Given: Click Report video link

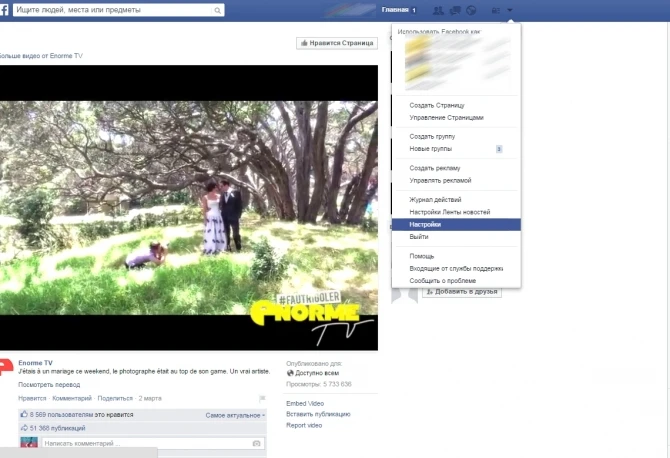Looking at the screenshot, I should tap(304, 425).
